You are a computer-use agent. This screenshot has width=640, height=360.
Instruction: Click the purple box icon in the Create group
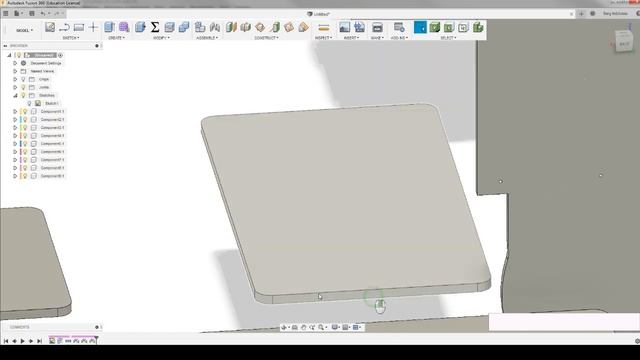124,27
